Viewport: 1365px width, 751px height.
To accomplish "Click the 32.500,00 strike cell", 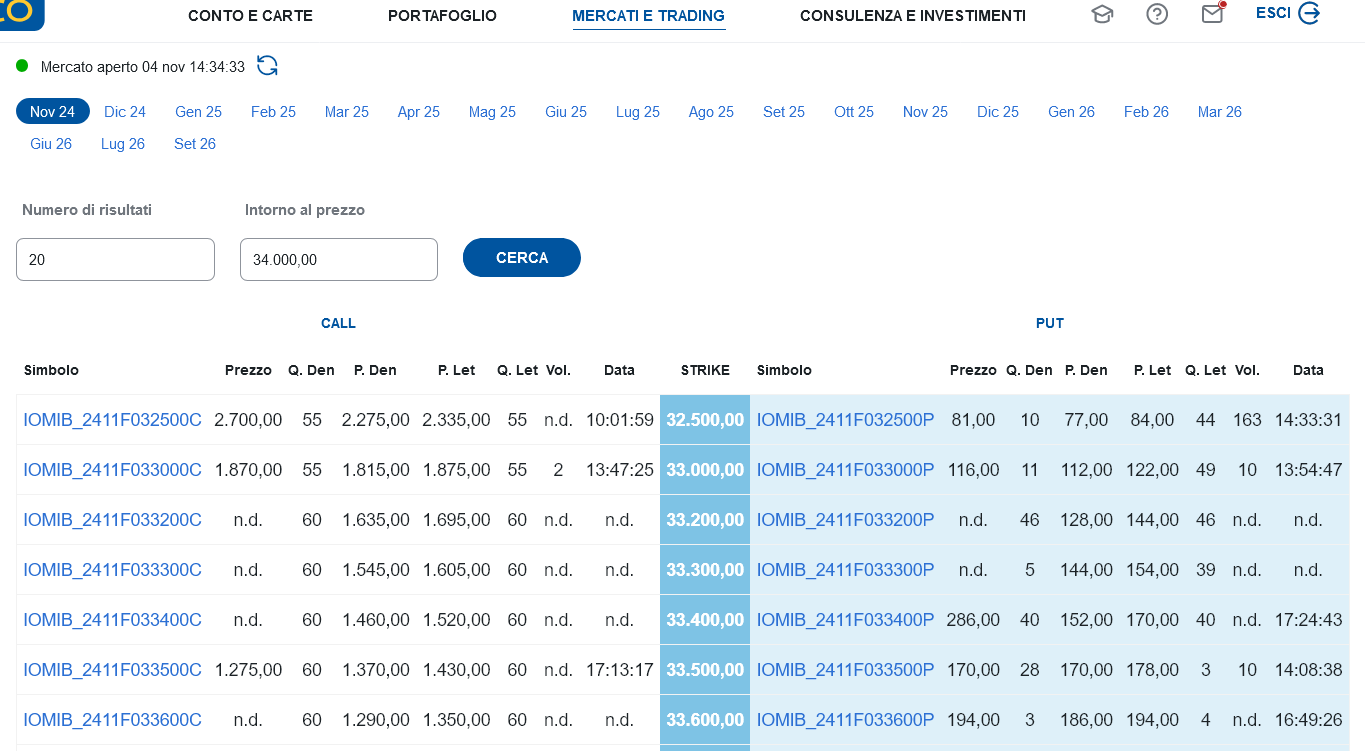I will pos(705,420).
